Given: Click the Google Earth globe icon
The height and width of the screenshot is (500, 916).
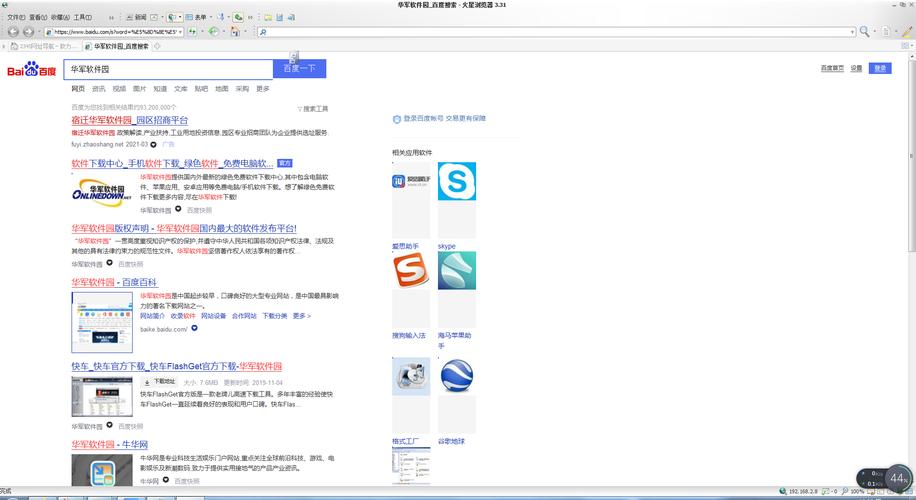Looking at the screenshot, I should (x=457, y=377).
